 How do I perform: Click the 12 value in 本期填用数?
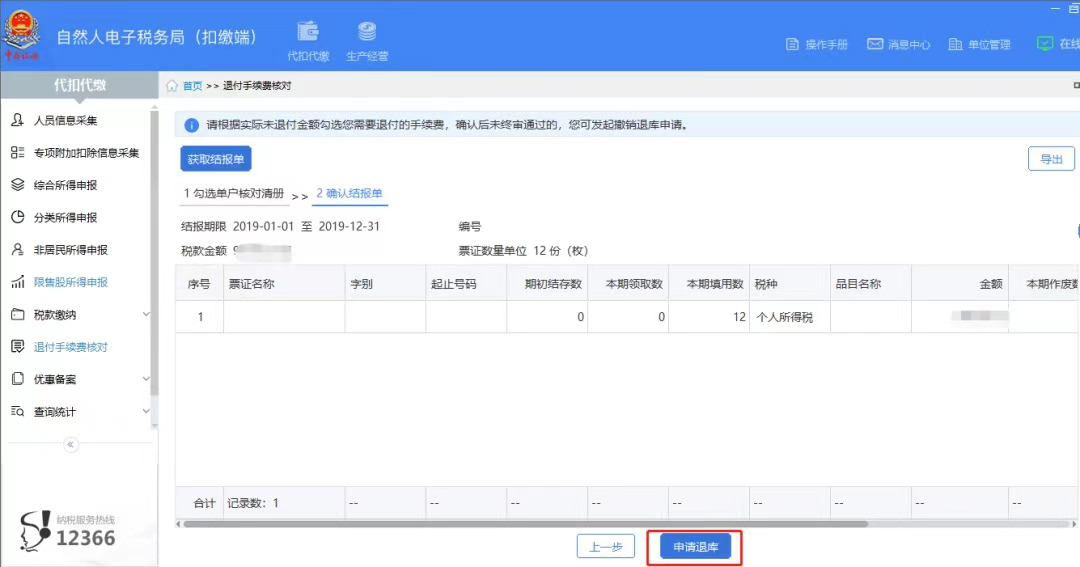739,317
